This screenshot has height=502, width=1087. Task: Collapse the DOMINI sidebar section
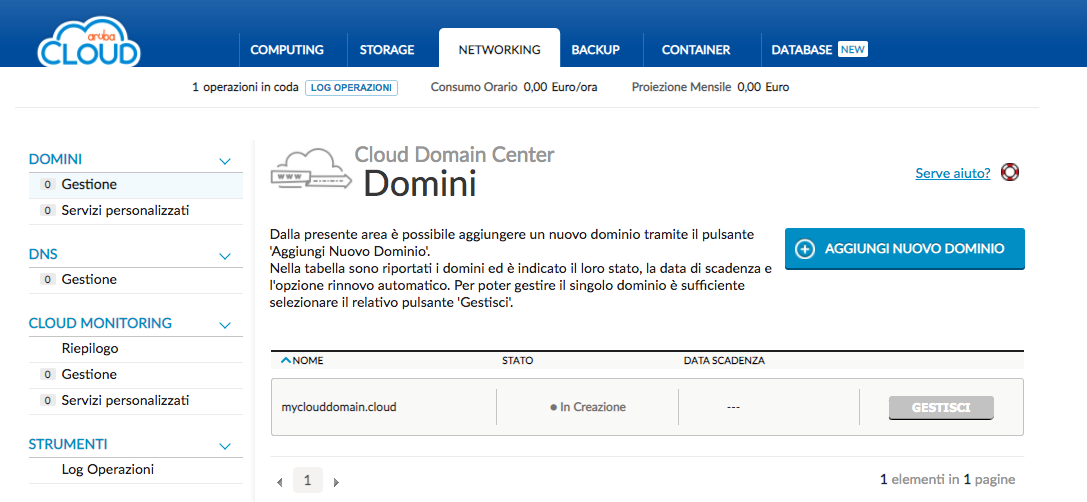[225, 161]
